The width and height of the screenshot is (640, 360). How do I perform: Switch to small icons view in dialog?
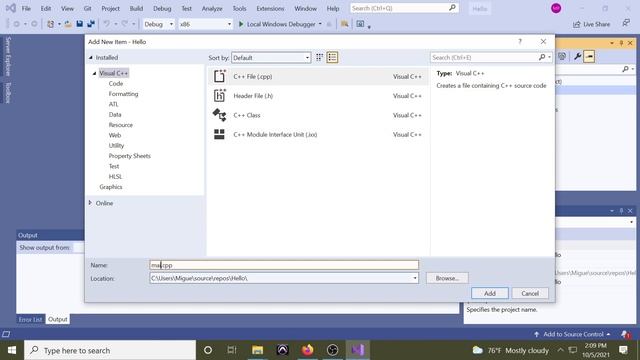click(320, 58)
